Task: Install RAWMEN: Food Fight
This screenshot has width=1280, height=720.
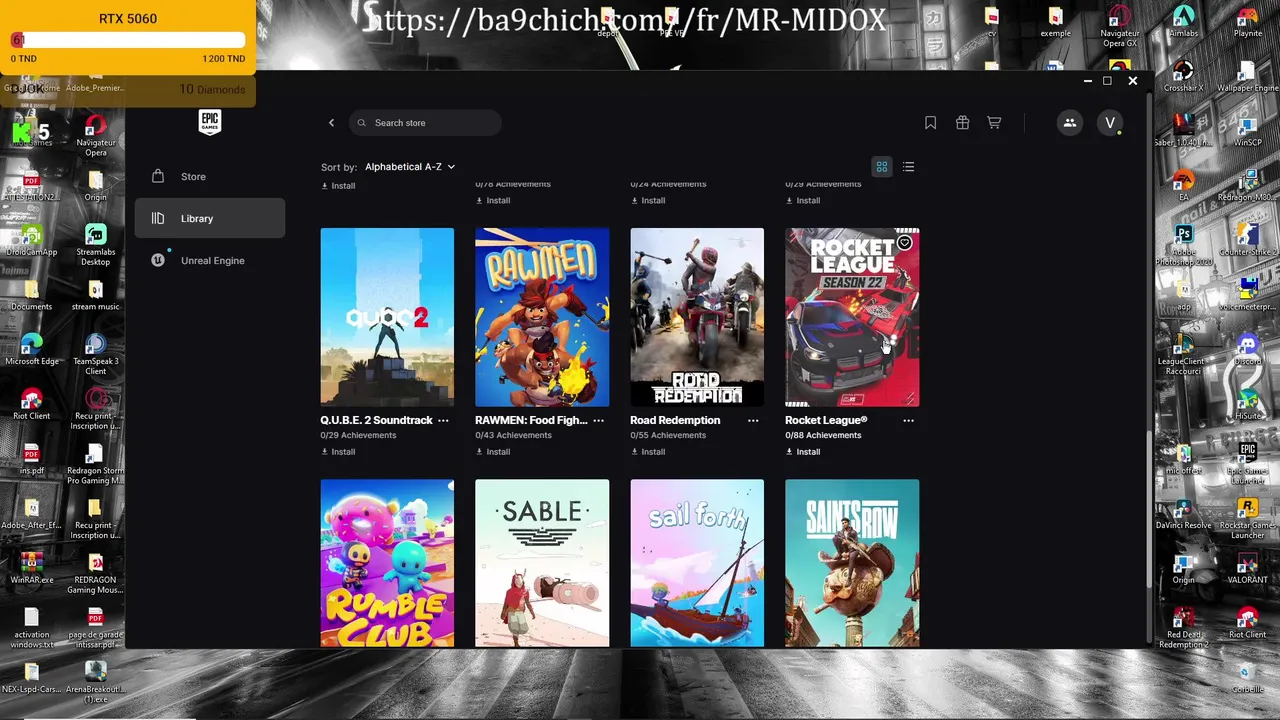Action: point(493,452)
